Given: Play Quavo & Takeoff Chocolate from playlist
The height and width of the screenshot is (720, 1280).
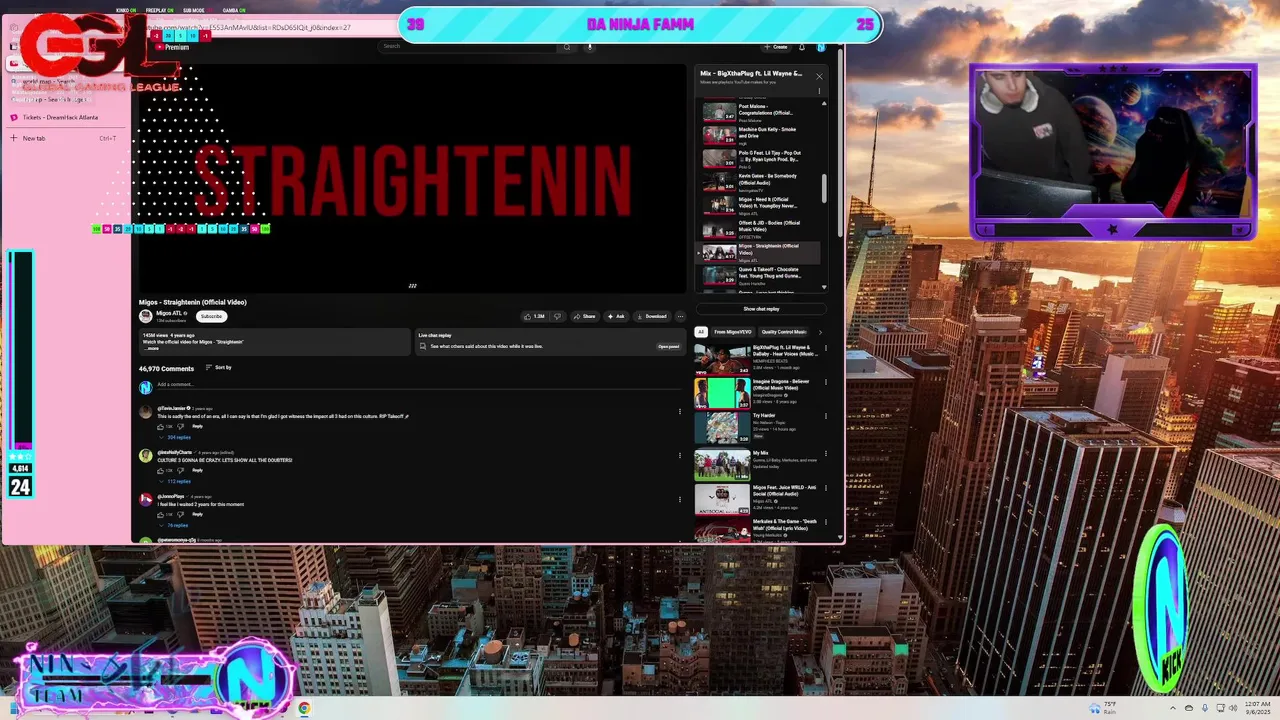Looking at the screenshot, I should point(759,276).
